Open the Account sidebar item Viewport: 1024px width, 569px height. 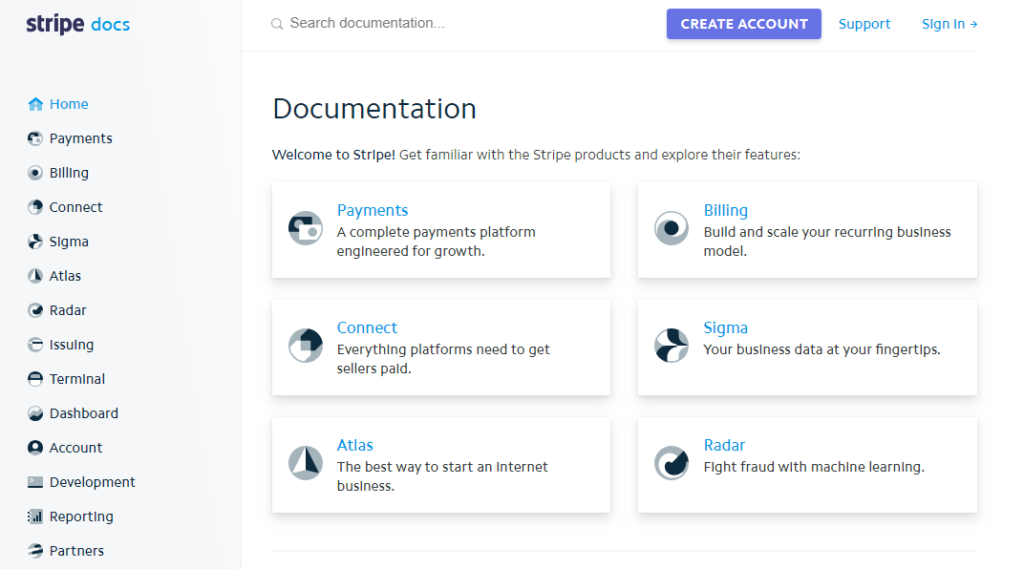(75, 448)
